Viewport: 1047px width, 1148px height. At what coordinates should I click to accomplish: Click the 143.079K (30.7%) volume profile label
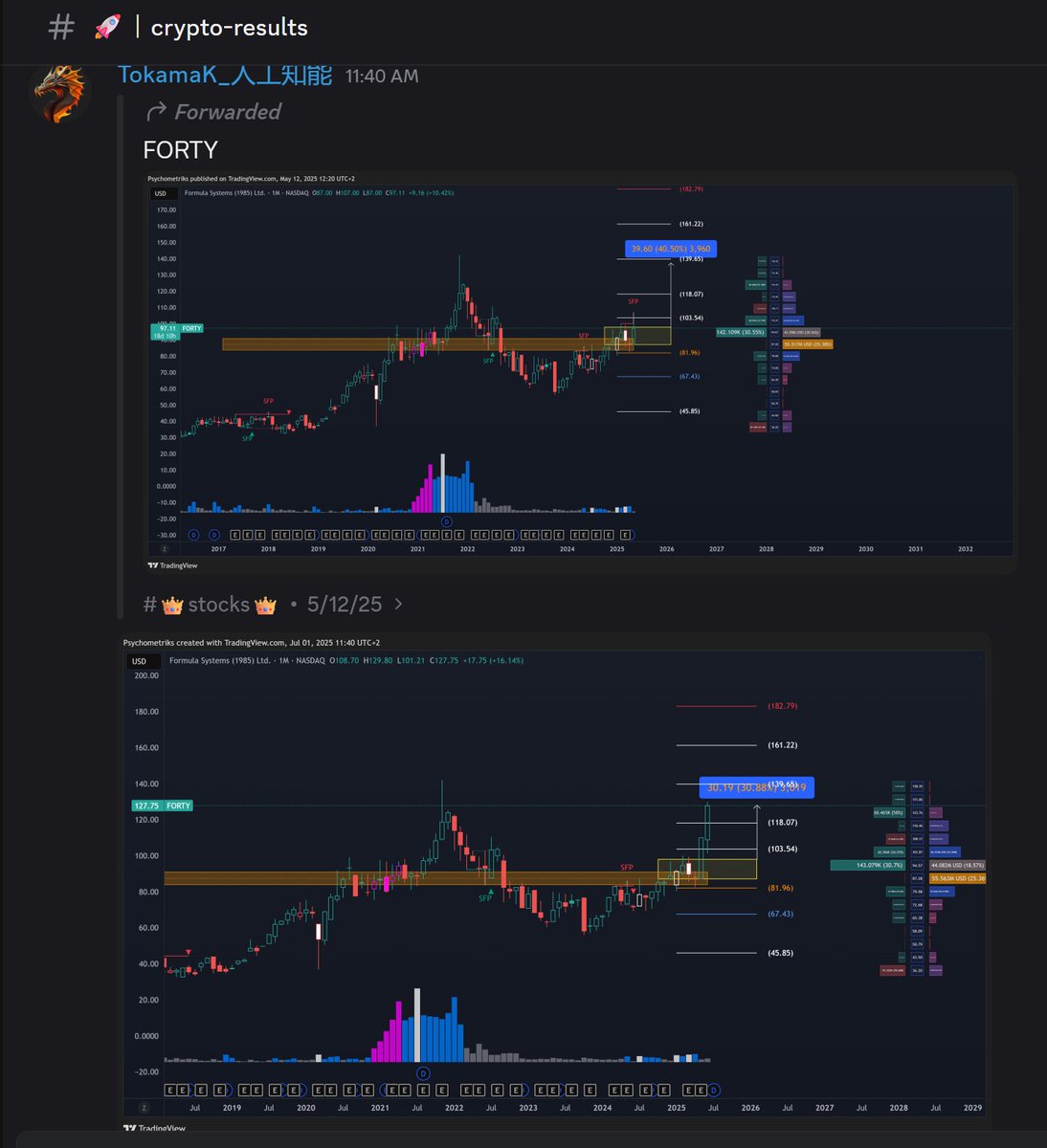tap(867, 865)
